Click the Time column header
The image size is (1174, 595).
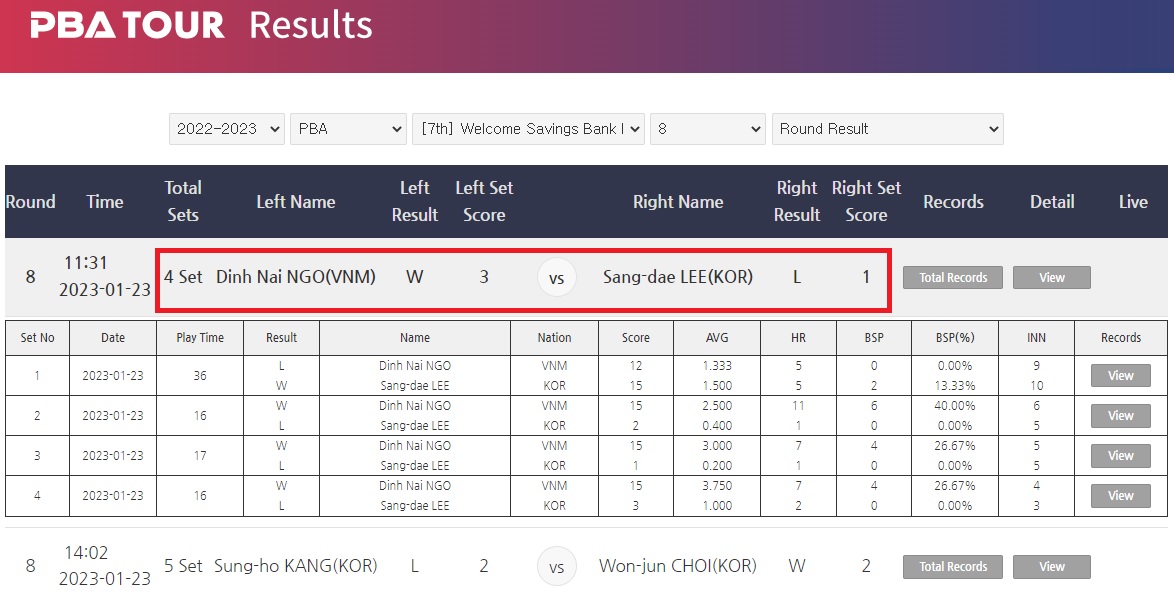105,201
